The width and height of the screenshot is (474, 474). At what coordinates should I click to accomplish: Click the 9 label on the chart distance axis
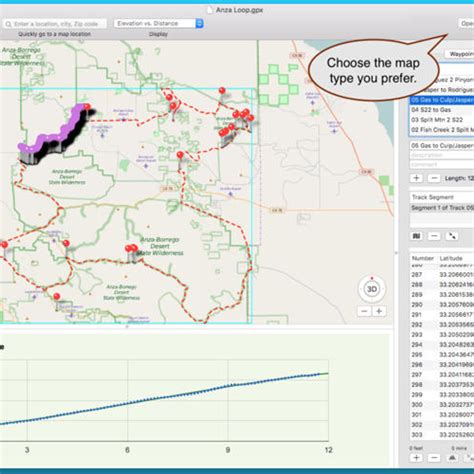click(228, 450)
